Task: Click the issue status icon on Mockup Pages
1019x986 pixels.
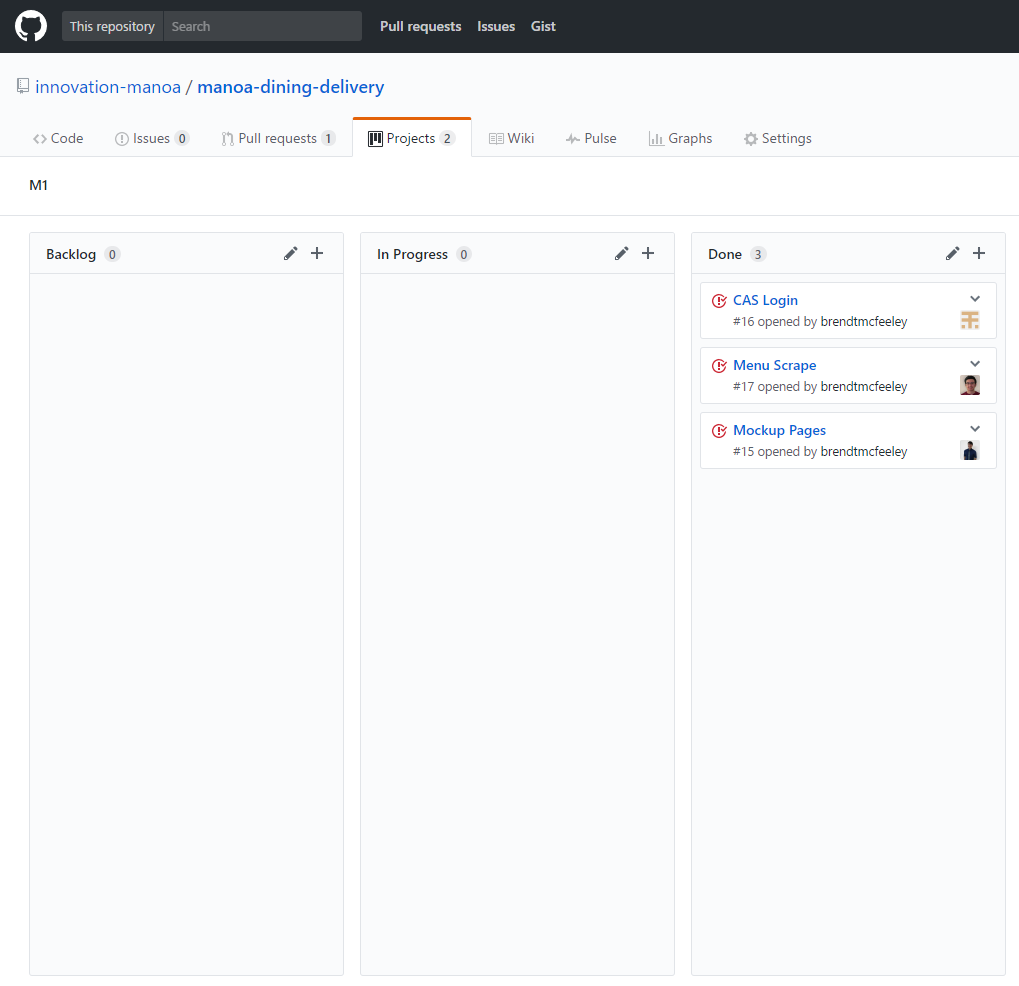Action: click(719, 431)
